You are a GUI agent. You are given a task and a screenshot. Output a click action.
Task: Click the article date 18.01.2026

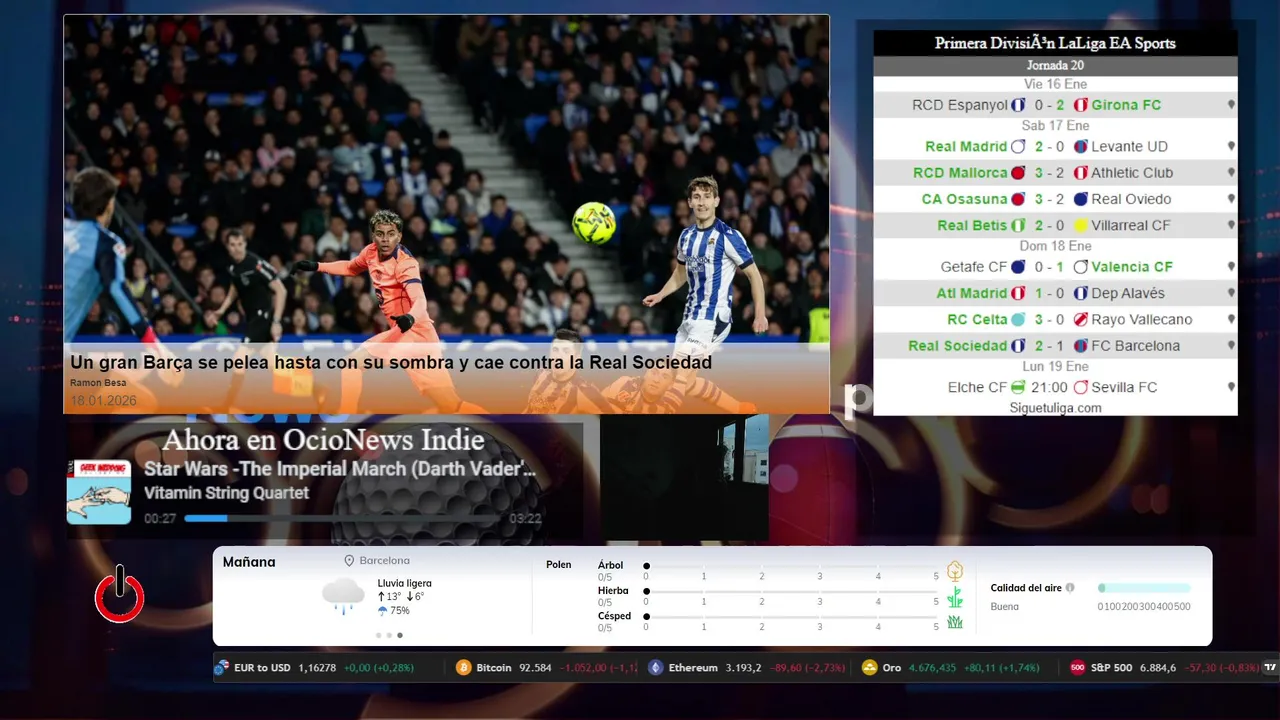103,401
